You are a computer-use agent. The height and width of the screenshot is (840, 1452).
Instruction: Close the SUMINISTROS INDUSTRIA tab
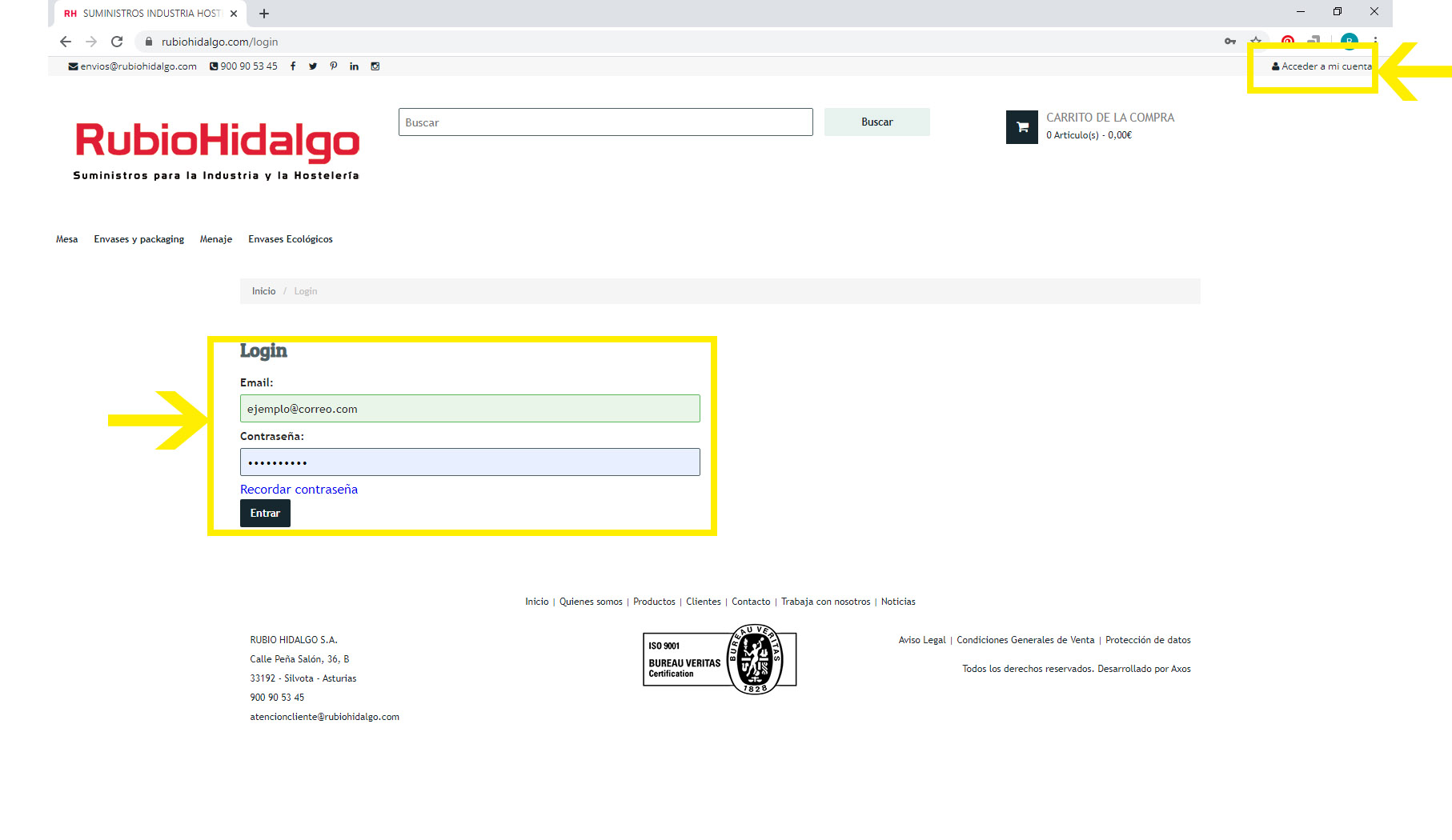234,14
